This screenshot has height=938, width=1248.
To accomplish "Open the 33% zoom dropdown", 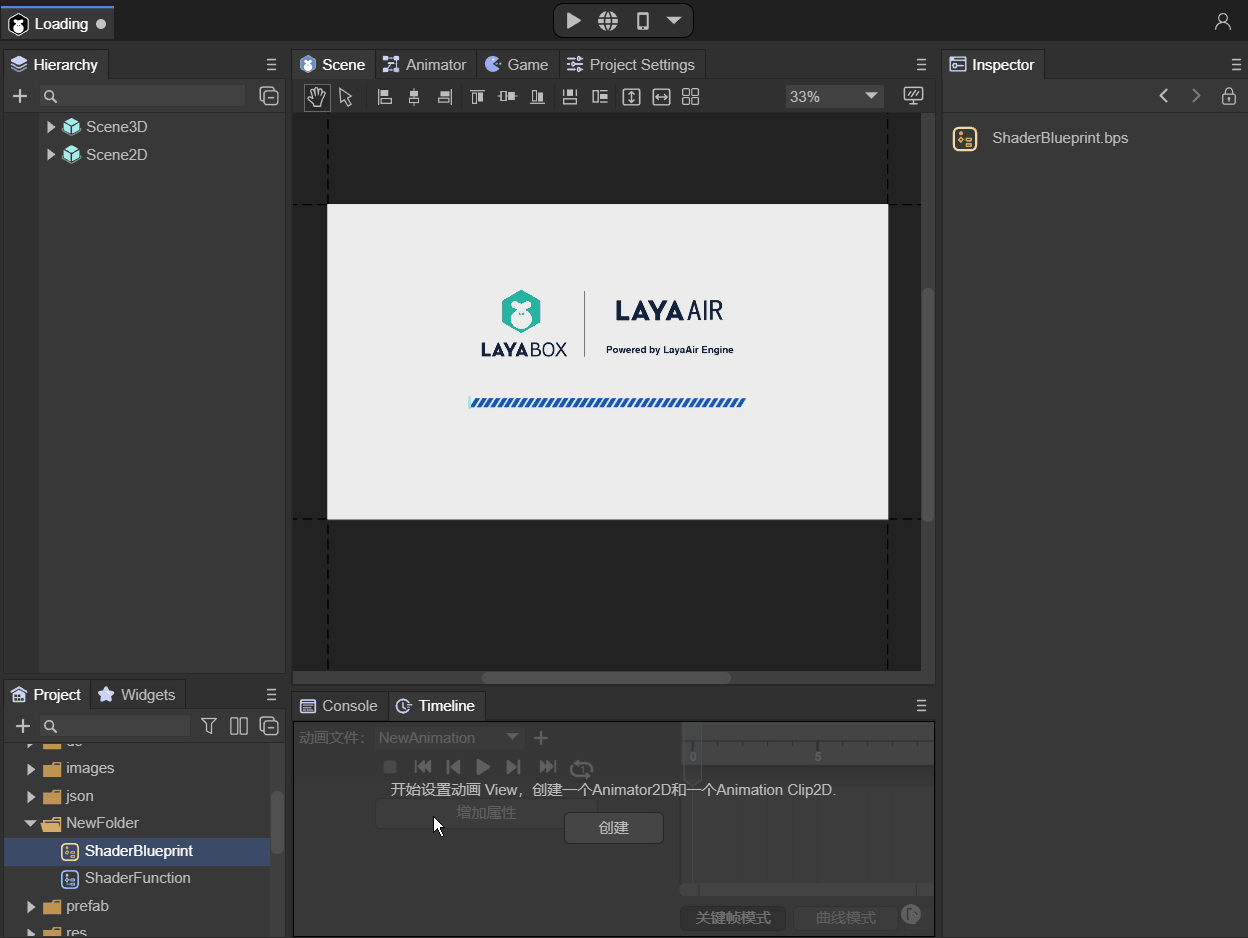I will tap(833, 96).
